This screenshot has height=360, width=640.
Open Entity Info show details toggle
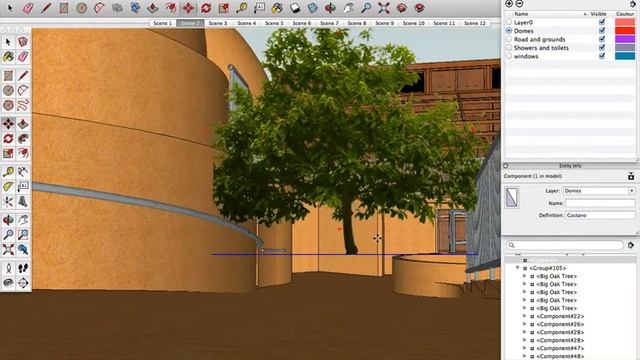tap(631, 176)
